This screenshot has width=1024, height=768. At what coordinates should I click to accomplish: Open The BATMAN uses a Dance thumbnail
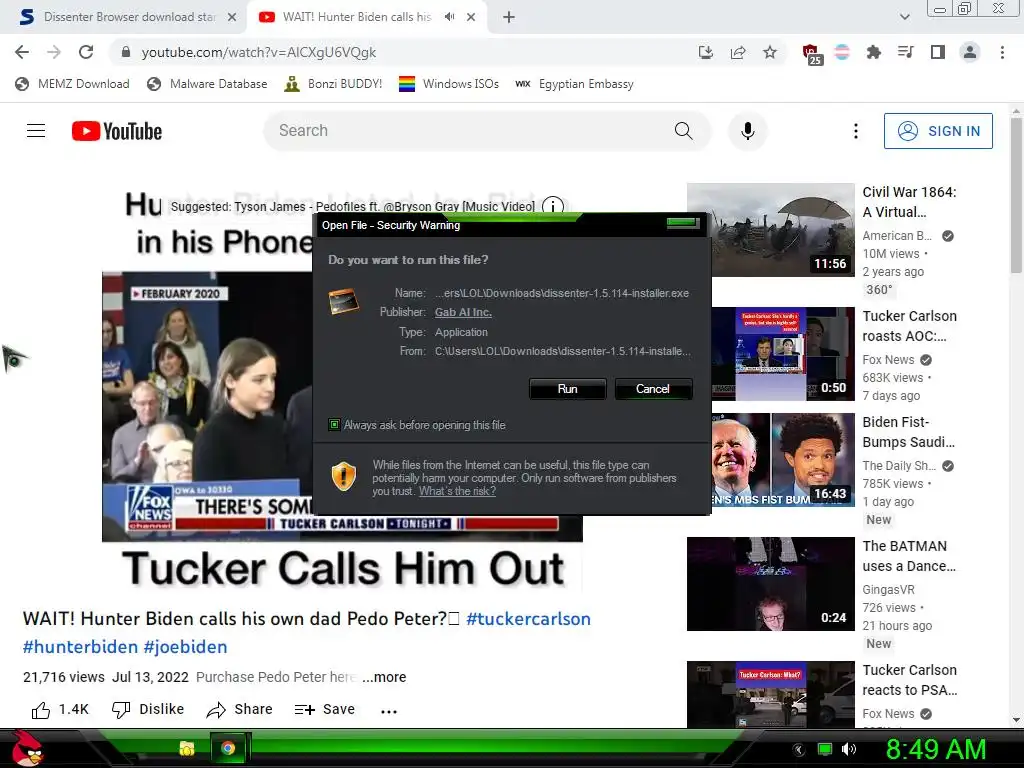pyautogui.click(x=771, y=584)
